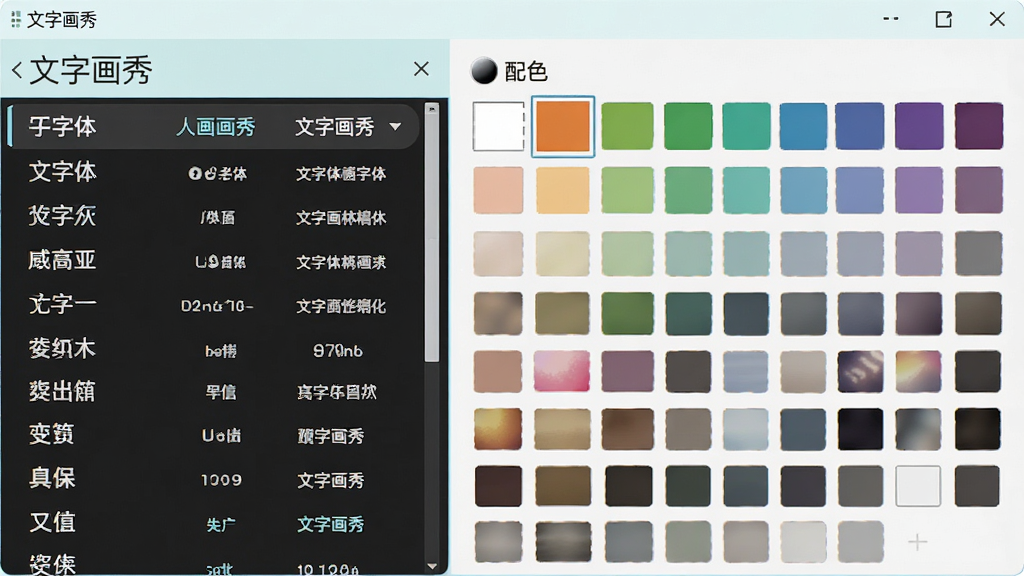
Task: Choose the vivid emerald green swatch
Action: 688,126
